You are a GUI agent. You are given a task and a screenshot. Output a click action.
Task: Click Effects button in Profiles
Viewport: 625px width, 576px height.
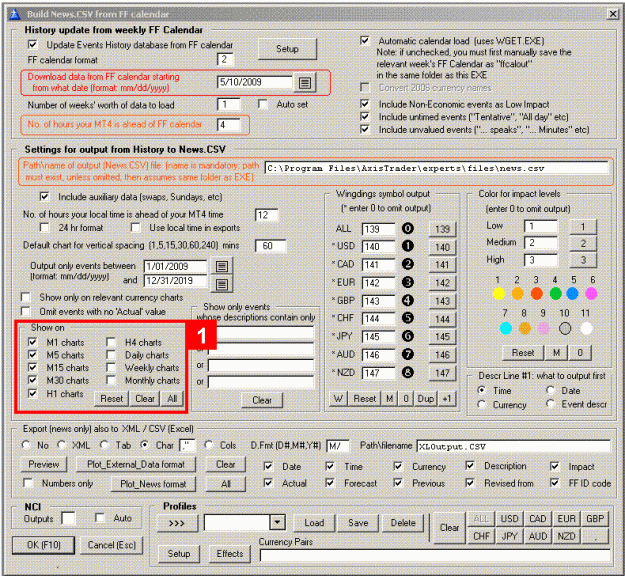(x=230, y=554)
